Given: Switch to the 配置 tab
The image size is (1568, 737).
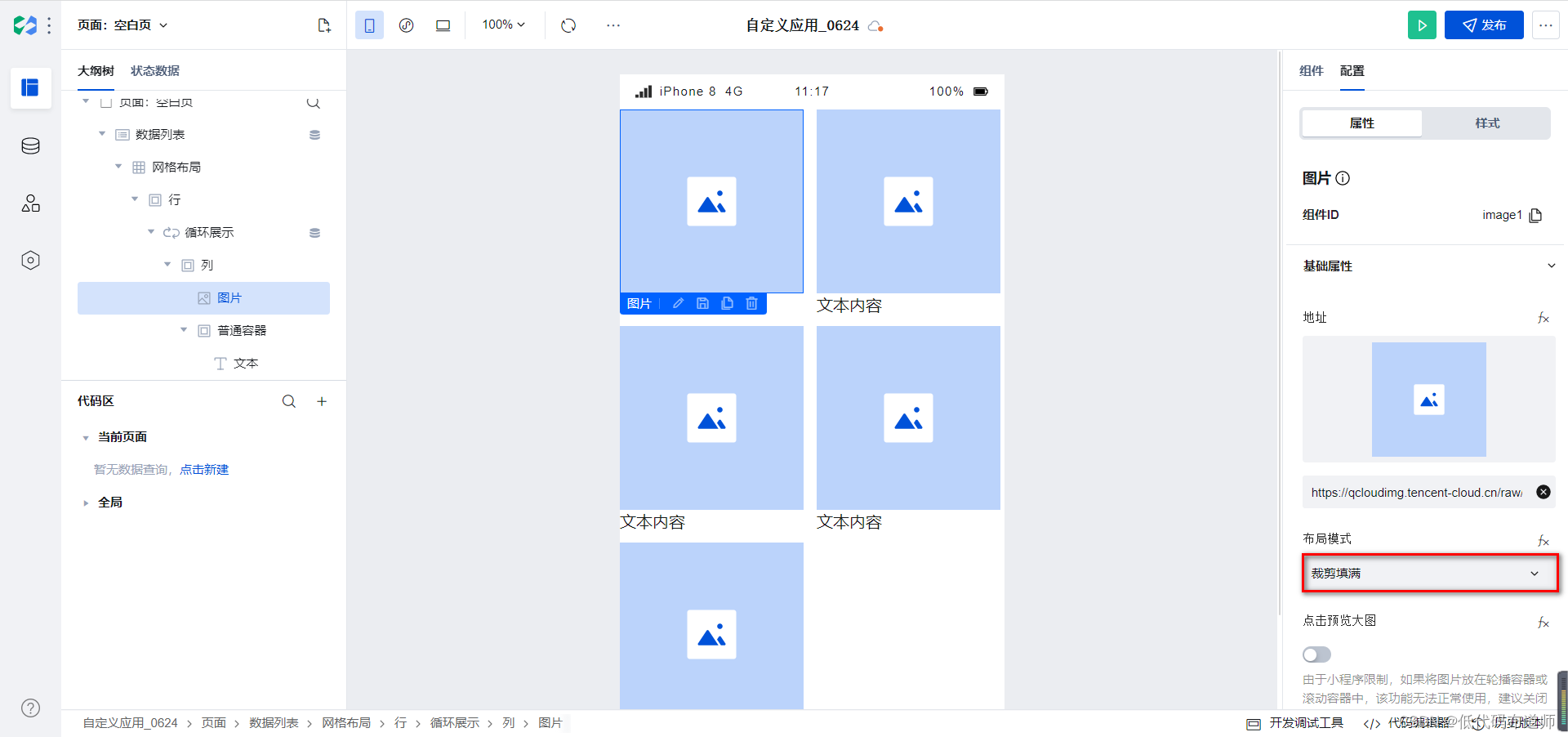Looking at the screenshot, I should click(x=1352, y=71).
